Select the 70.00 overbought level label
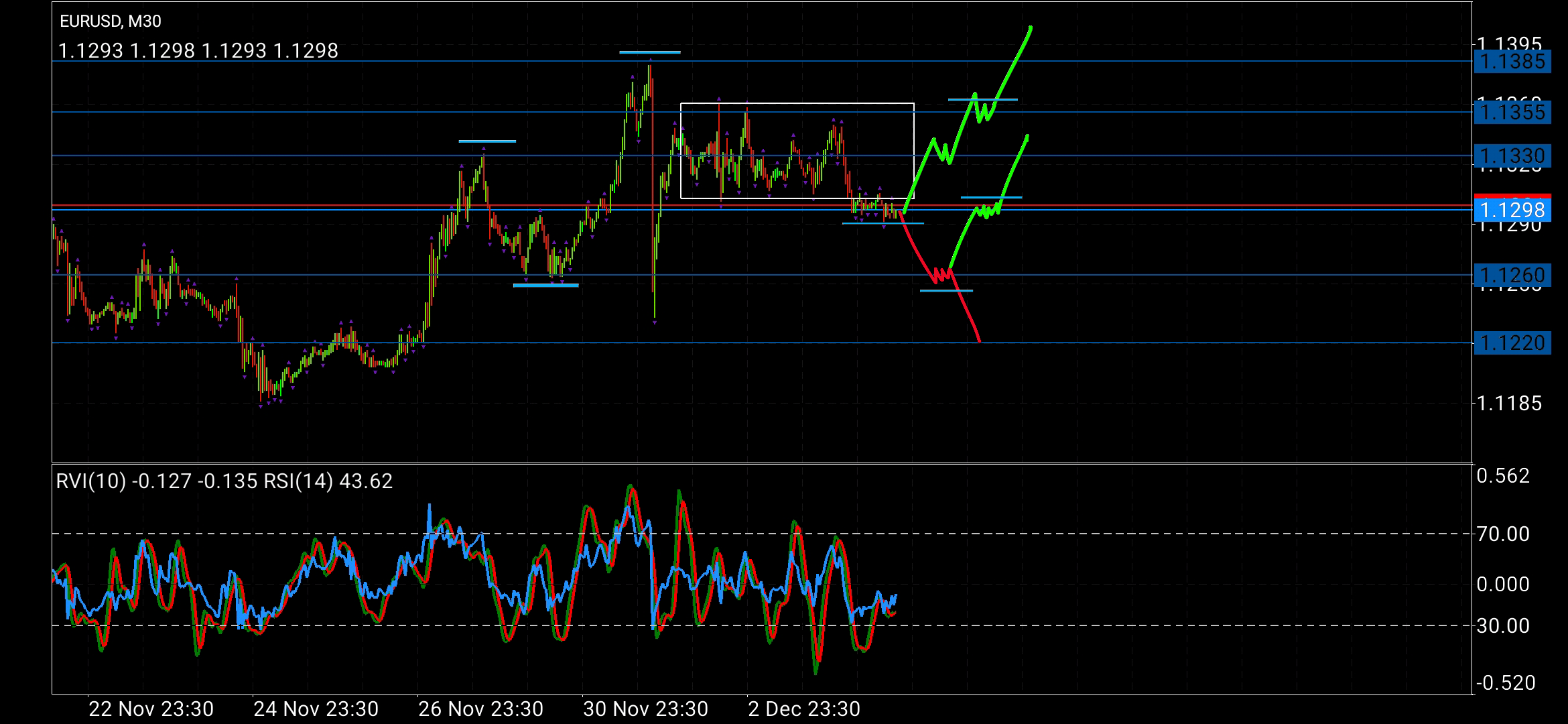This screenshot has width=1568, height=724. 1503,534
